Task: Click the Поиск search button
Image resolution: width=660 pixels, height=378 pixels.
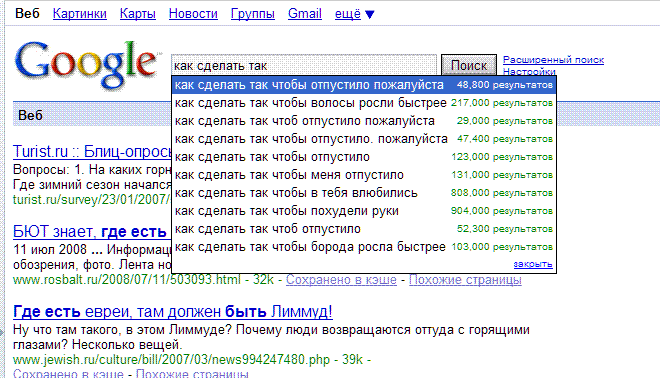Action: [469, 65]
